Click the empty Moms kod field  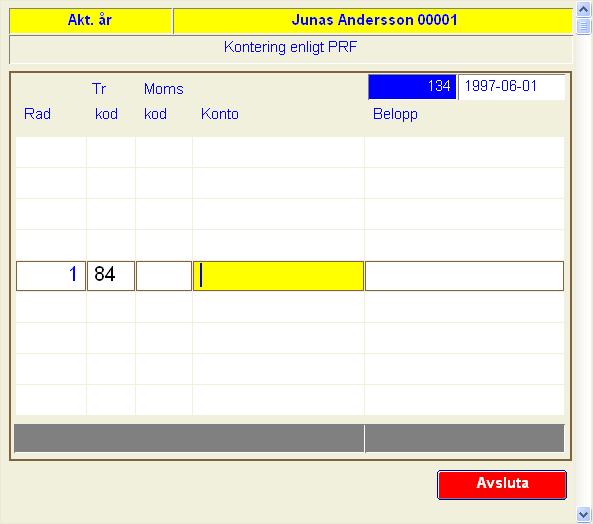(x=164, y=276)
